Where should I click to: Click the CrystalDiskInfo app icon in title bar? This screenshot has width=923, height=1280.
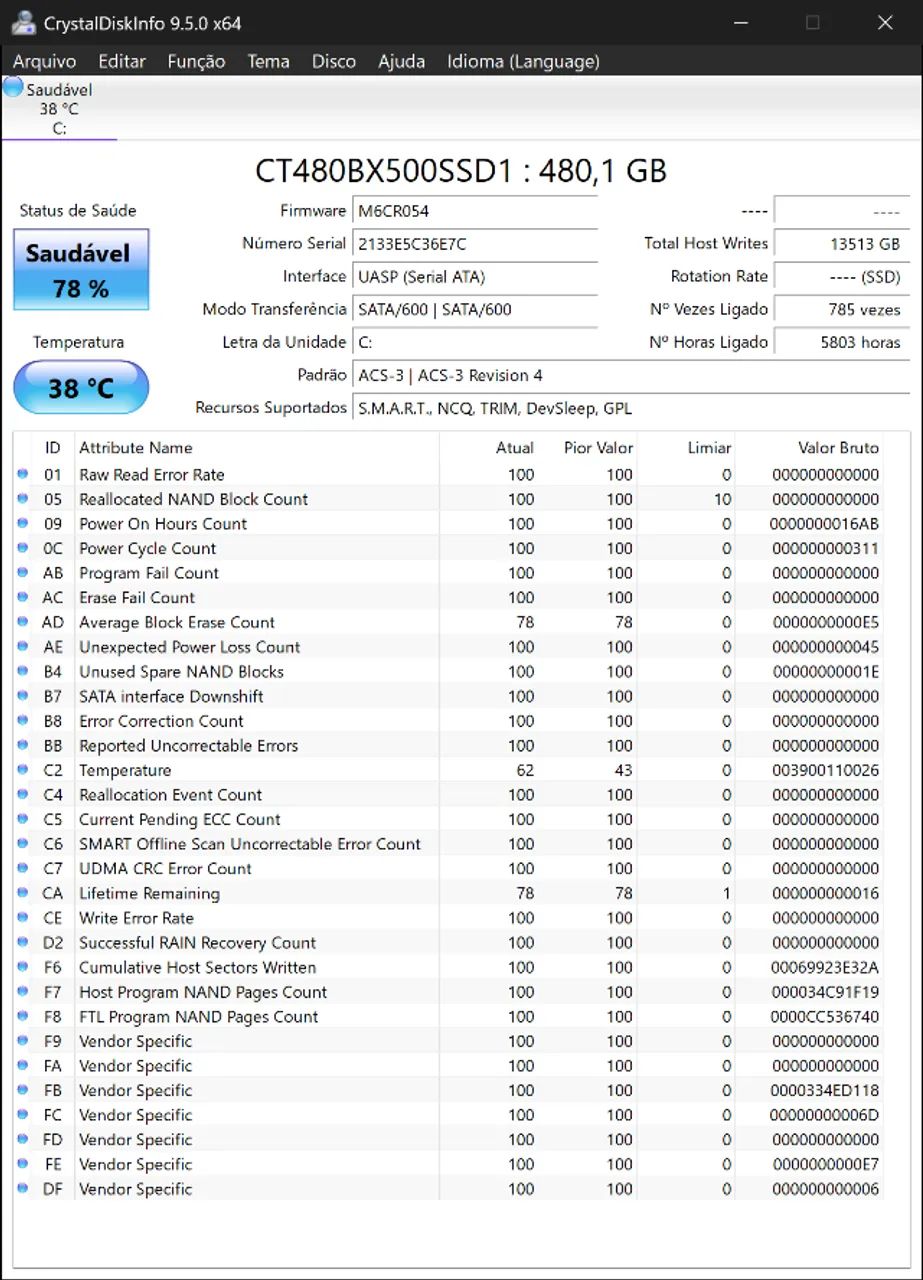[x=24, y=22]
